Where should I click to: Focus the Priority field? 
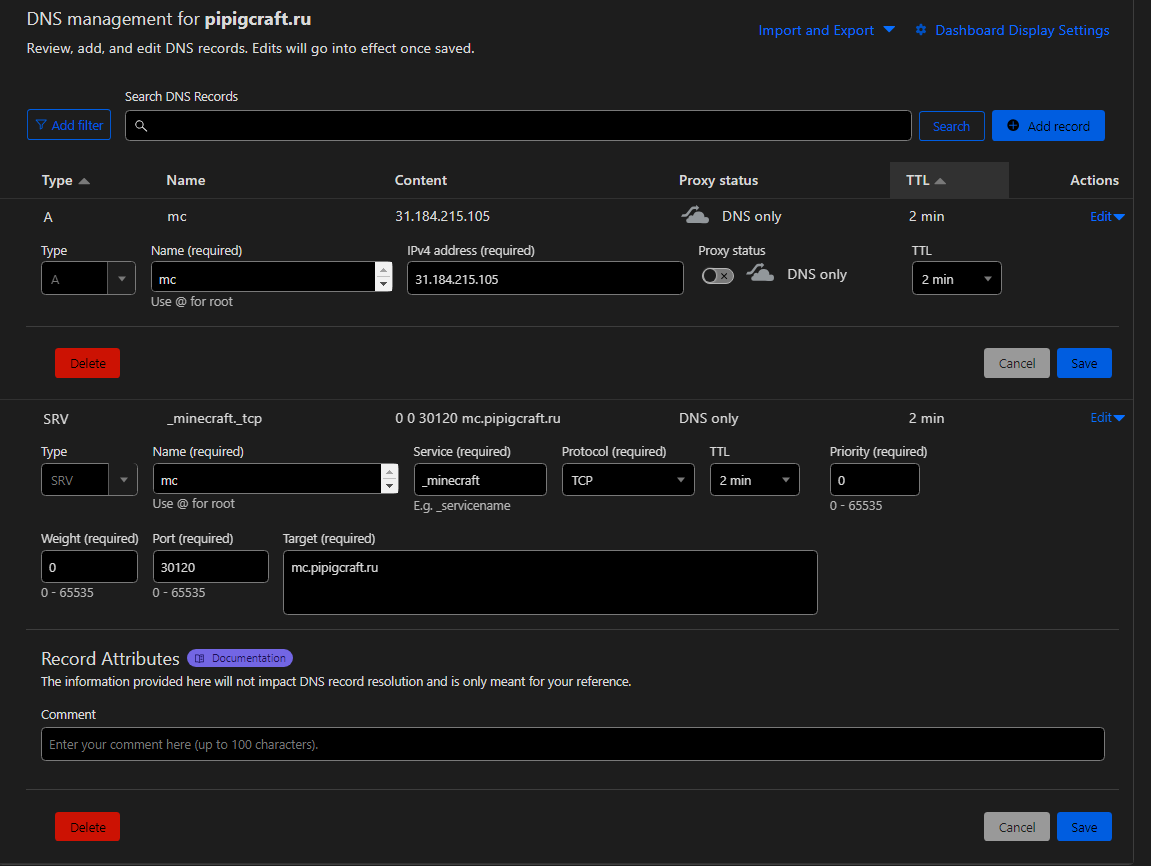874,479
